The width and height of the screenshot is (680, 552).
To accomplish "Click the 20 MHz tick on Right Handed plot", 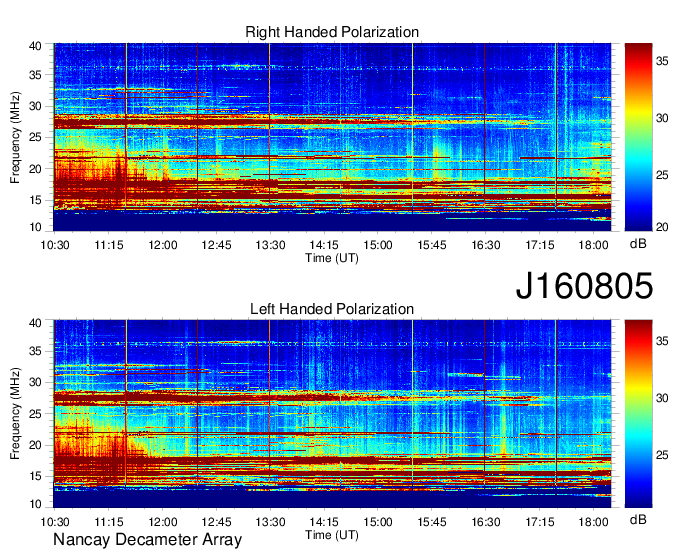I will [36, 169].
